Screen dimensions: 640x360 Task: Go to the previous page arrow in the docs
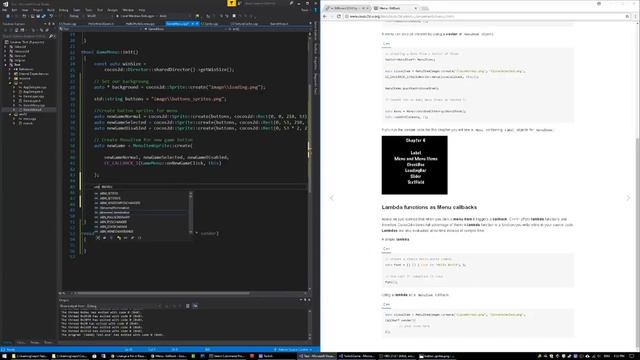pos(331,198)
